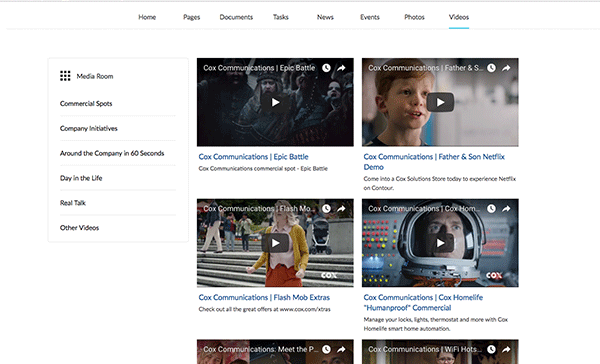Screen dimensions: 600x364
Task: Click Watch Later clock on WiFi Hots... video
Action: [x=491, y=349]
